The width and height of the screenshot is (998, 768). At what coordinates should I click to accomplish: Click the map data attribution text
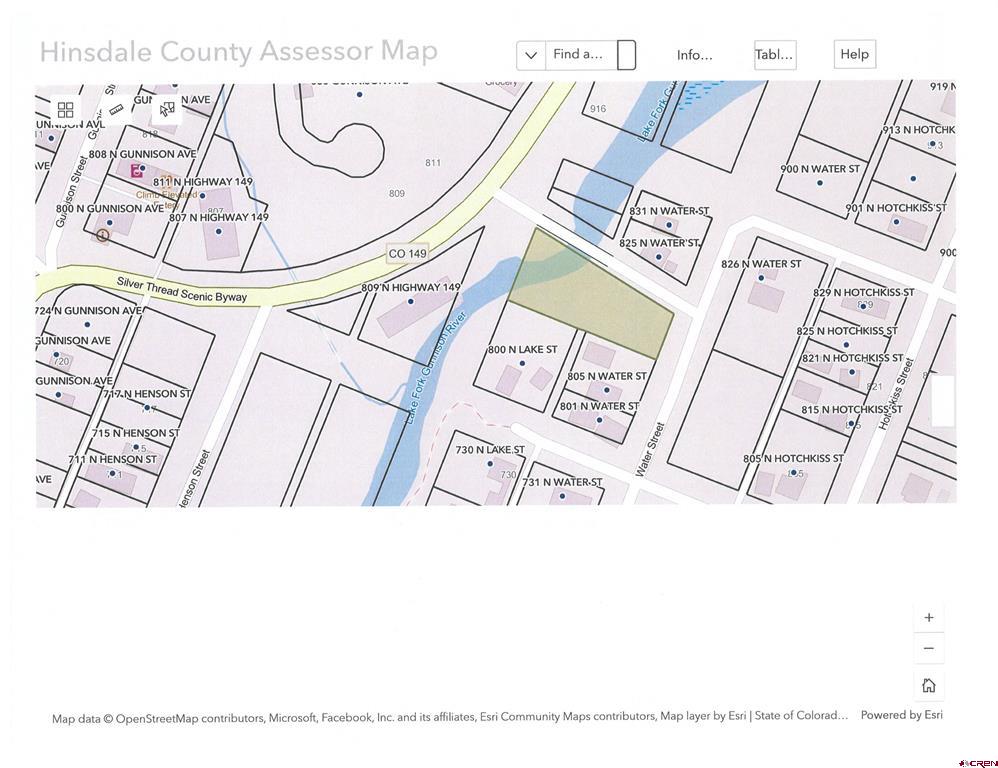449,717
